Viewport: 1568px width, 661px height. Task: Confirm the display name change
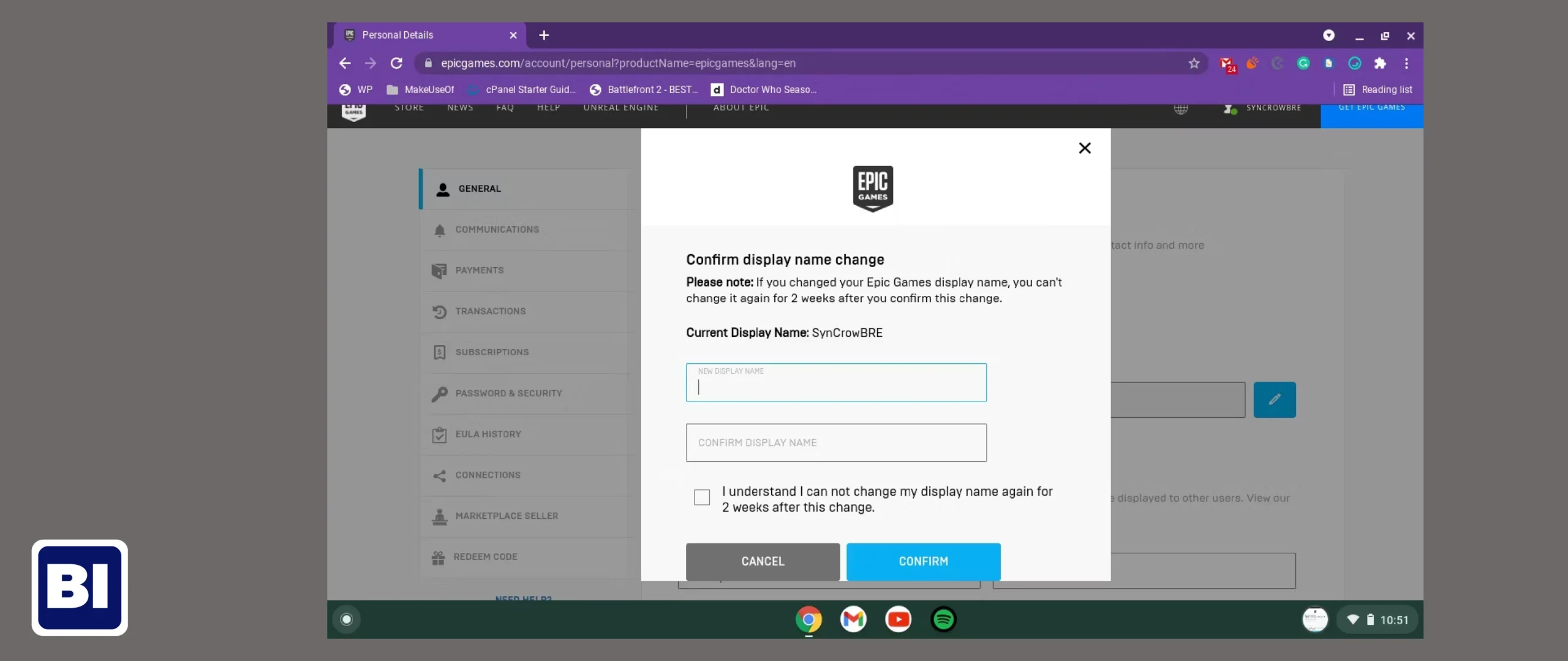coord(923,561)
